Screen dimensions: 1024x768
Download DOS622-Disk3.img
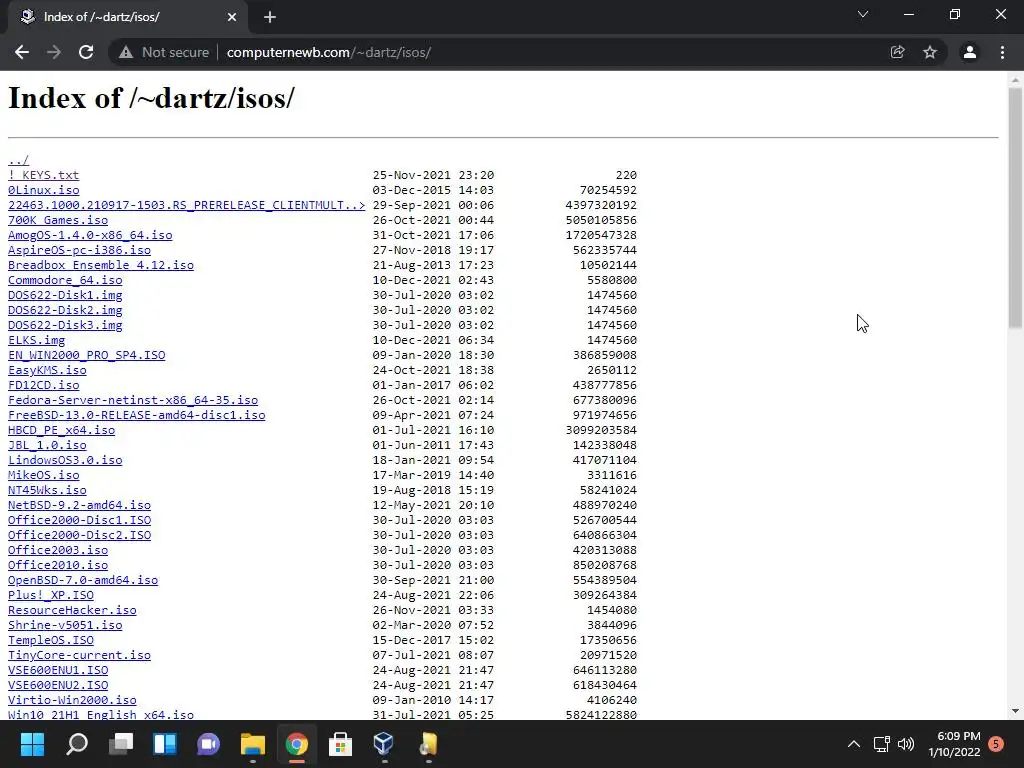click(x=65, y=325)
